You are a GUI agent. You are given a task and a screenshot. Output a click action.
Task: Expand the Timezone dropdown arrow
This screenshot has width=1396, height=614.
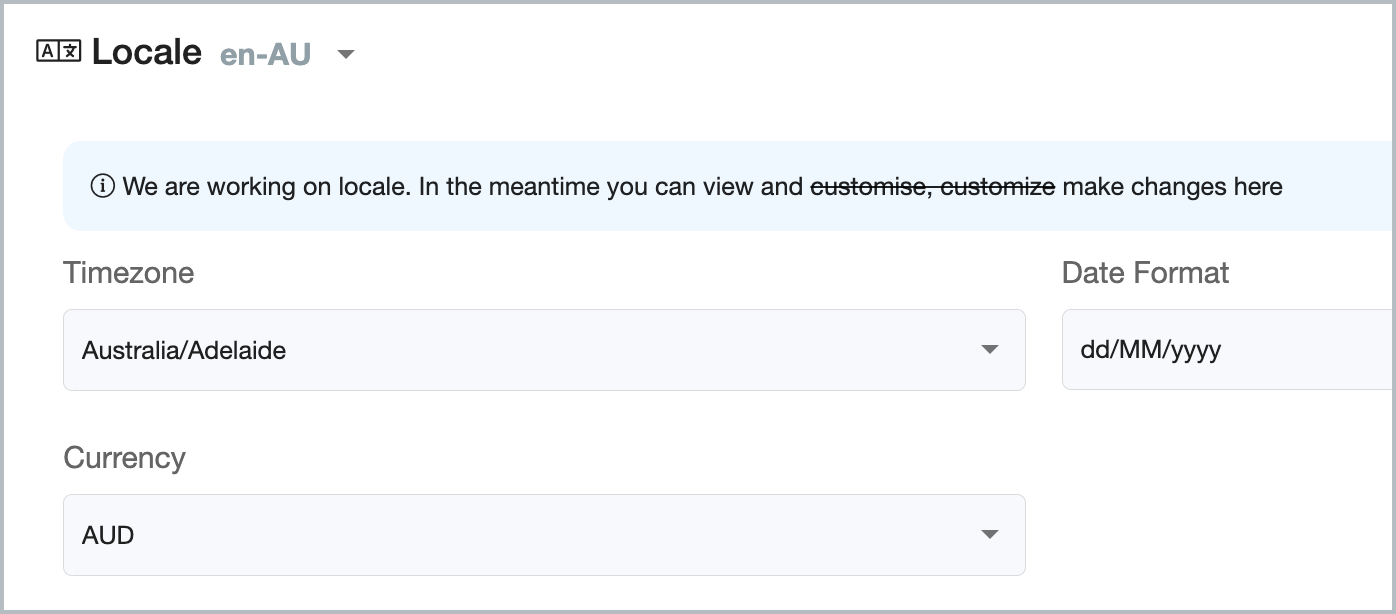pyautogui.click(x=989, y=350)
